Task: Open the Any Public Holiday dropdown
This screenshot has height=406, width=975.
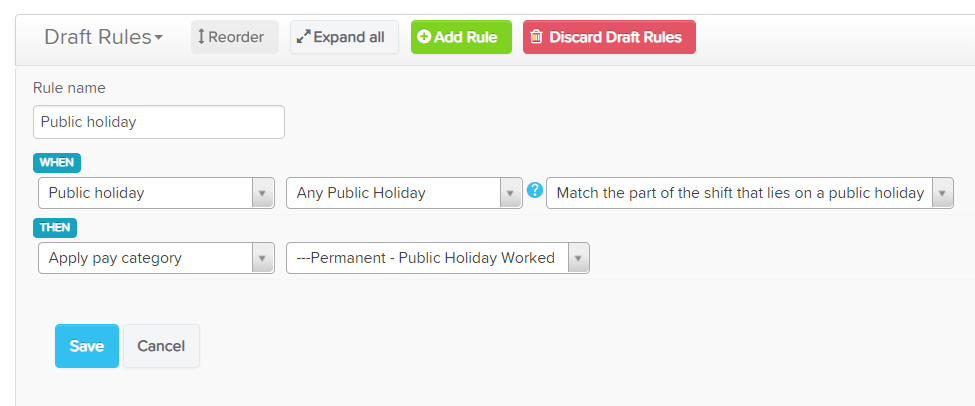Action: point(404,193)
